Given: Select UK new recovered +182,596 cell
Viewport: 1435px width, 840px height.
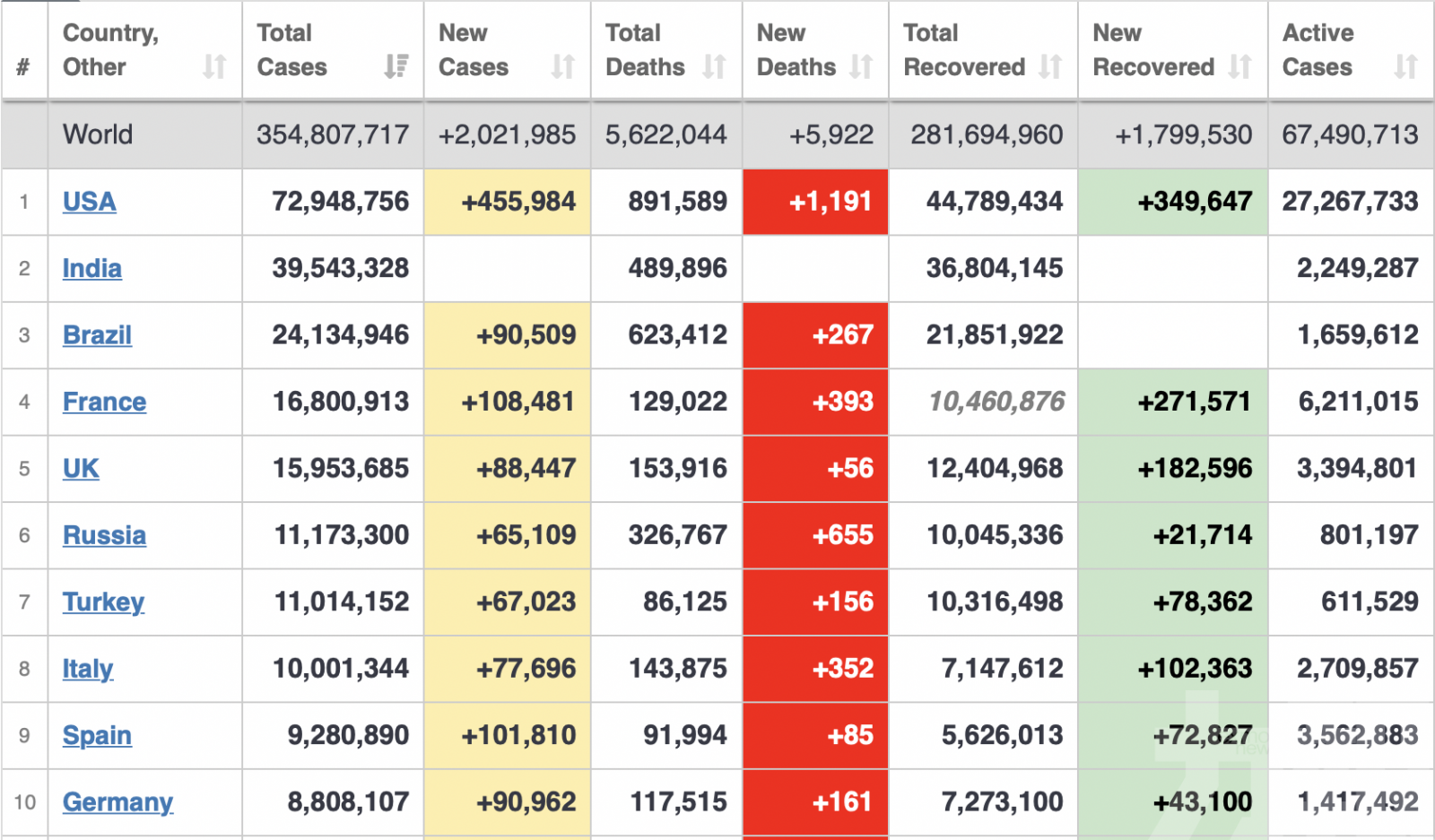Looking at the screenshot, I should pyautogui.click(x=1173, y=469).
